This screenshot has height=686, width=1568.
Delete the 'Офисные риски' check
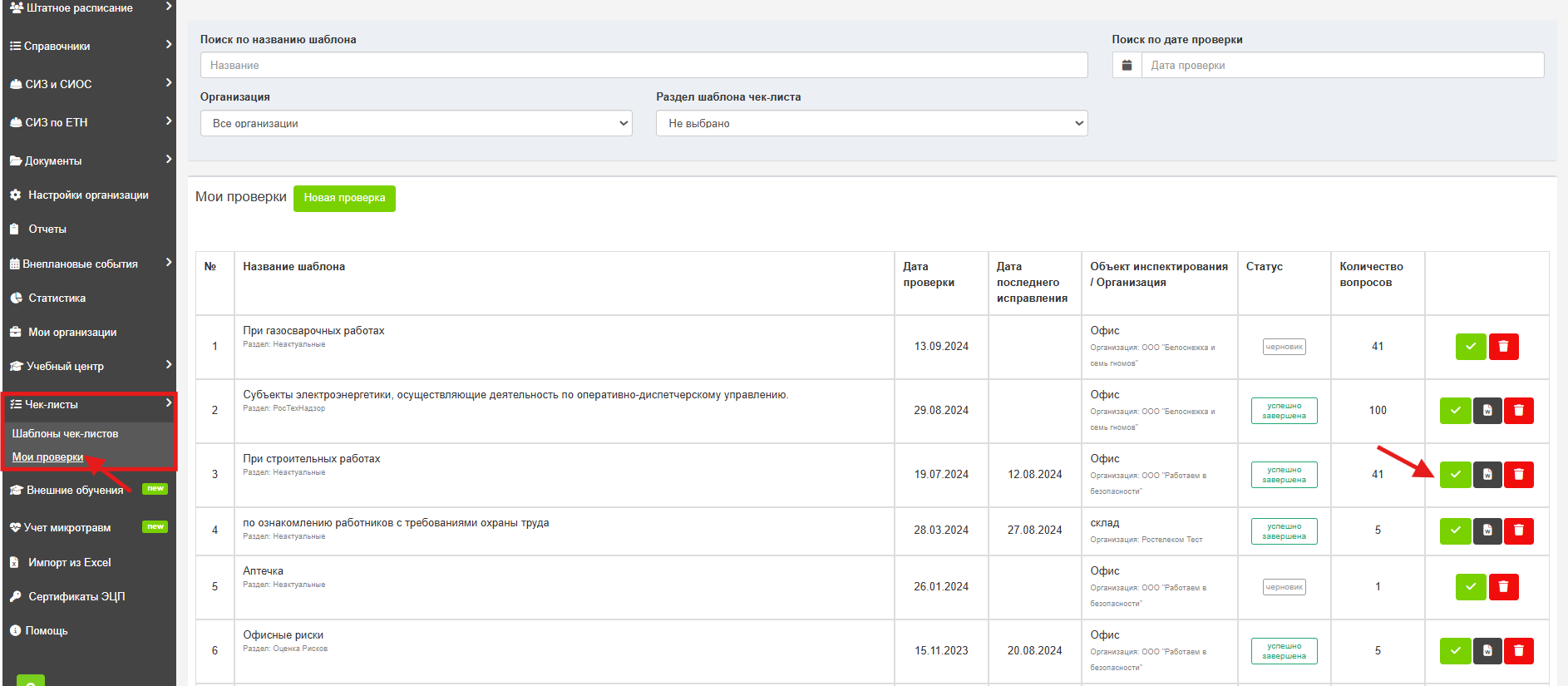(1519, 651)
